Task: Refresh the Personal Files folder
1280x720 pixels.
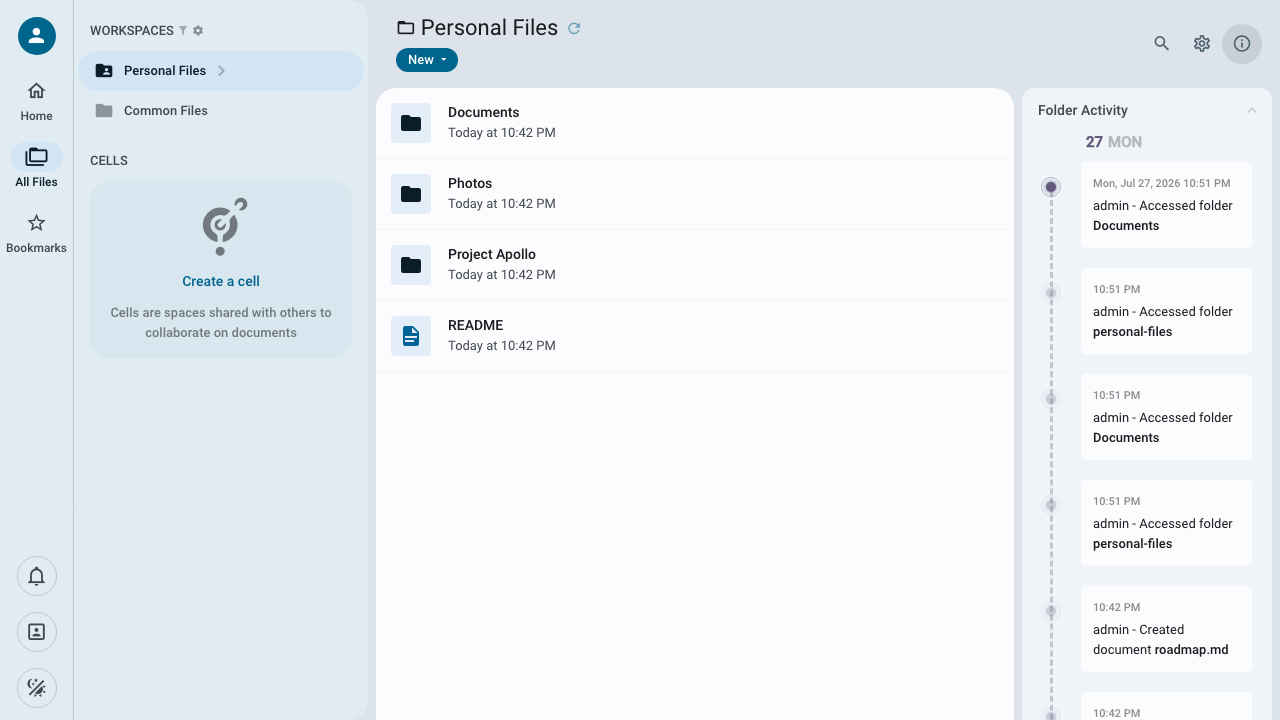Action: point(574,28)
